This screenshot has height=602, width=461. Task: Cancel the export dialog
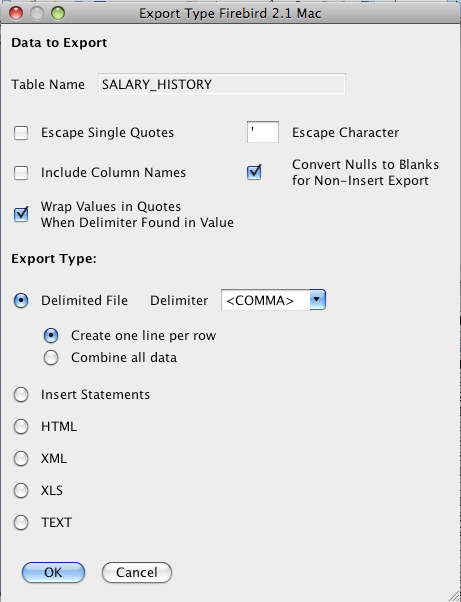pyautogui.click(x=137, y=572)
